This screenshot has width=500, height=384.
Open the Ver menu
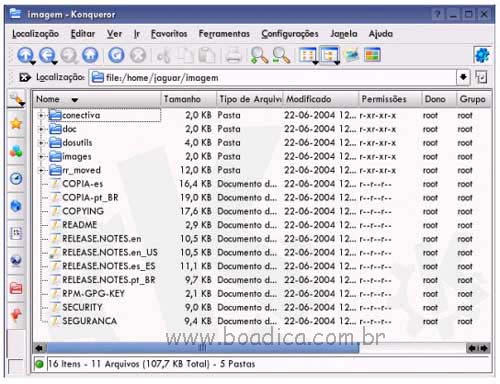114,34
